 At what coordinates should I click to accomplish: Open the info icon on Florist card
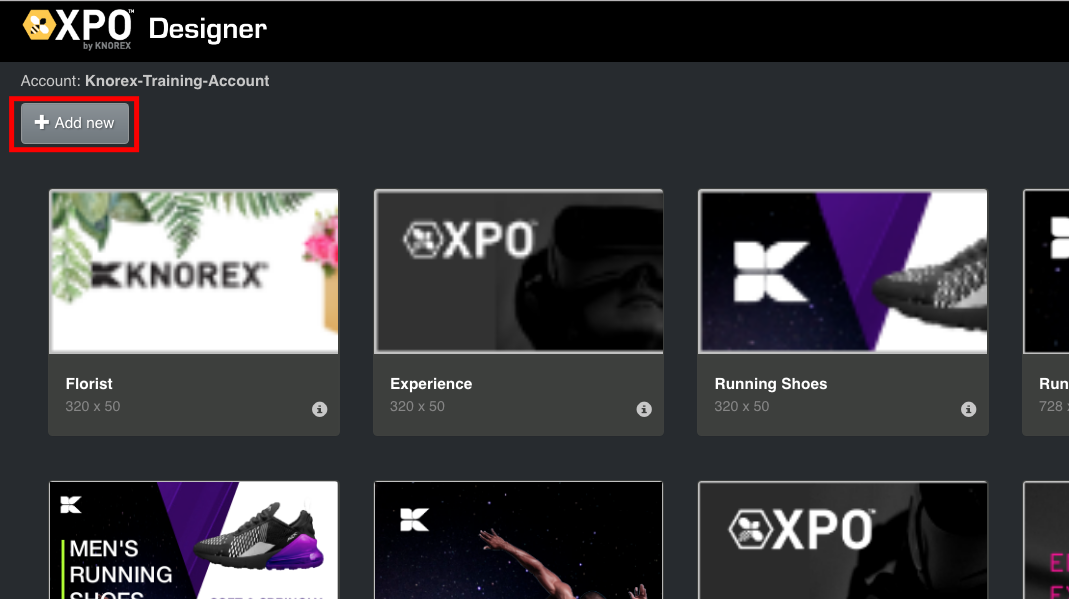tap(320, 409)
